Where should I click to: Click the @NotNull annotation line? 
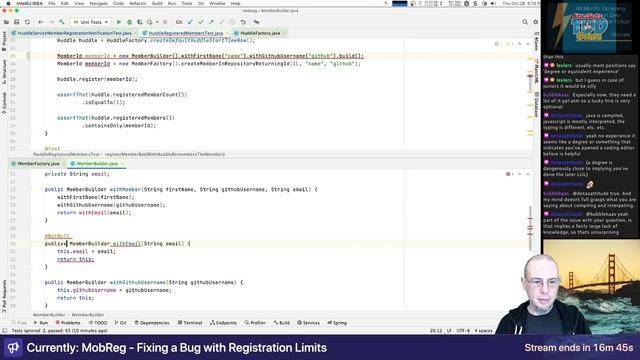[58, 236]
